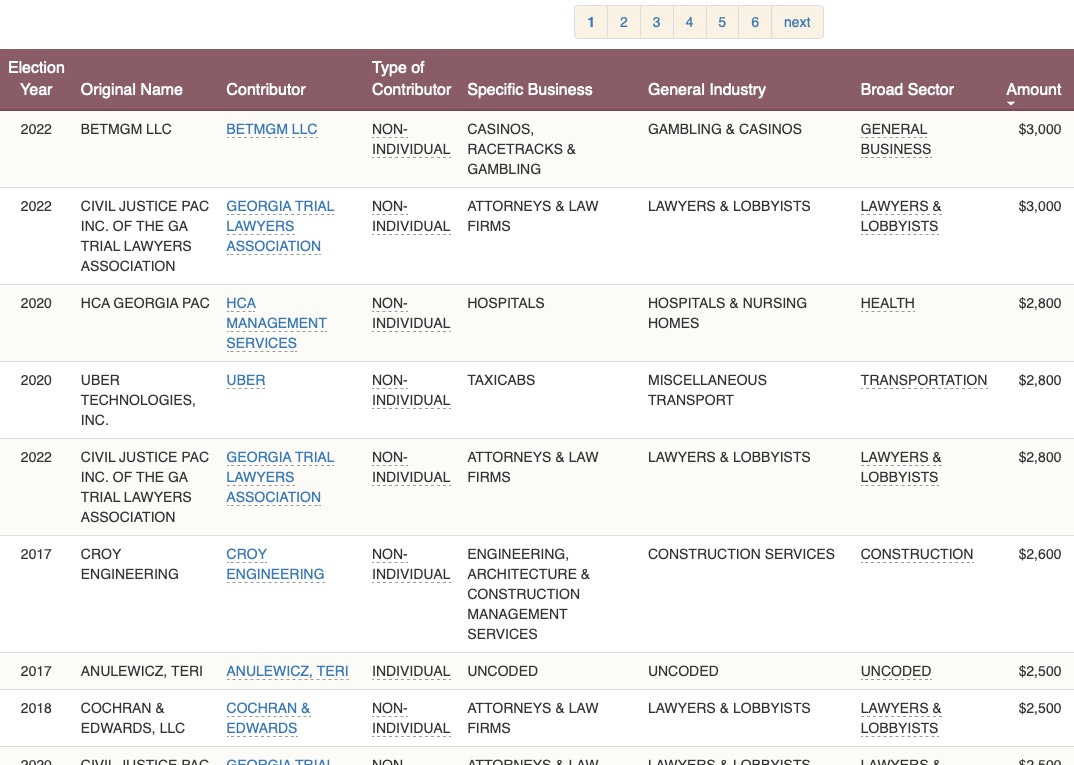
Task: Click the sort arrow under Amount
Action: (1011, 103)
